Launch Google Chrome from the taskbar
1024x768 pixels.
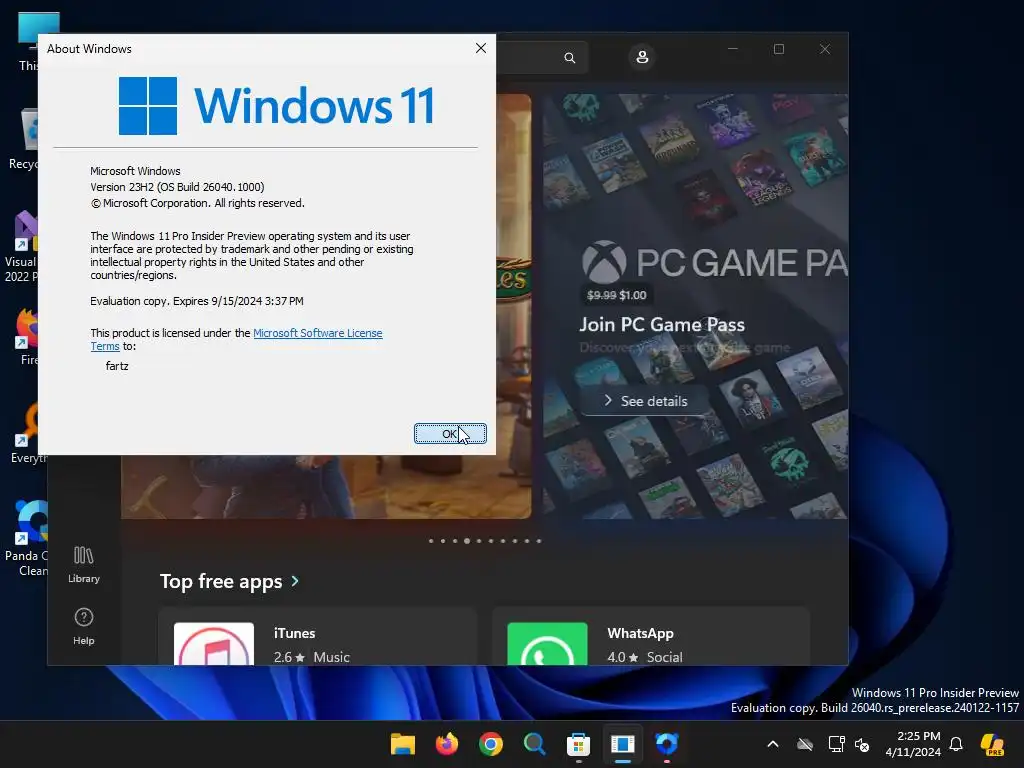pyautogui.click(x=490, y=744)
